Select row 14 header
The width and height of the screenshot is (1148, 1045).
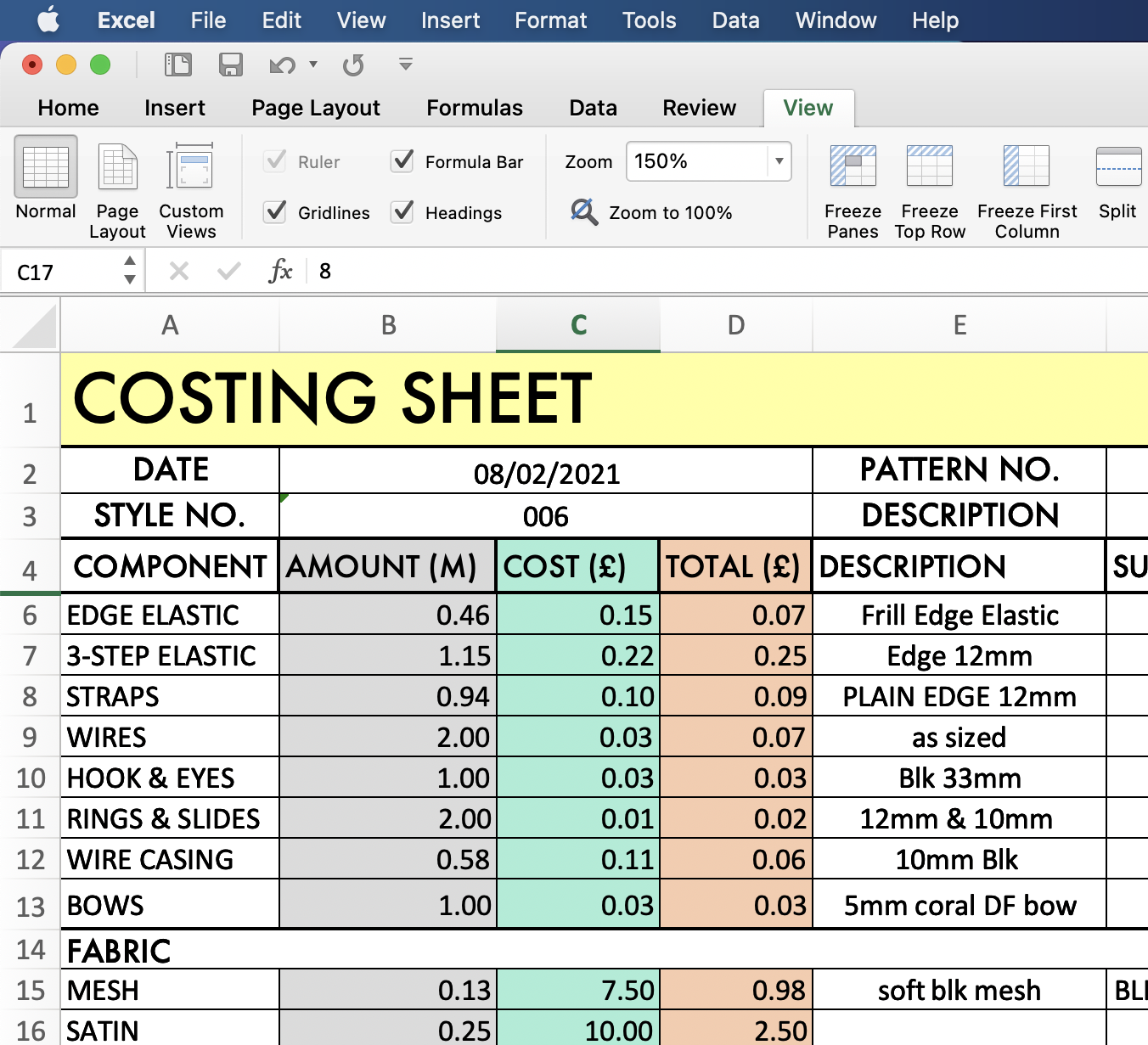30,950
